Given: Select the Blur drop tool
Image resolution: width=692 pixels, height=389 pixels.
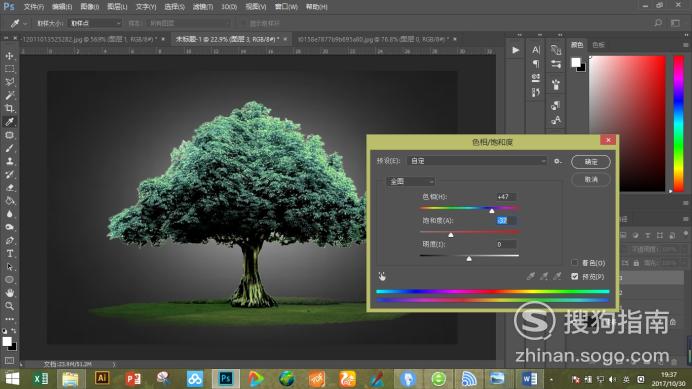Looking at the screenshot, I should click(x=9, y=214).
